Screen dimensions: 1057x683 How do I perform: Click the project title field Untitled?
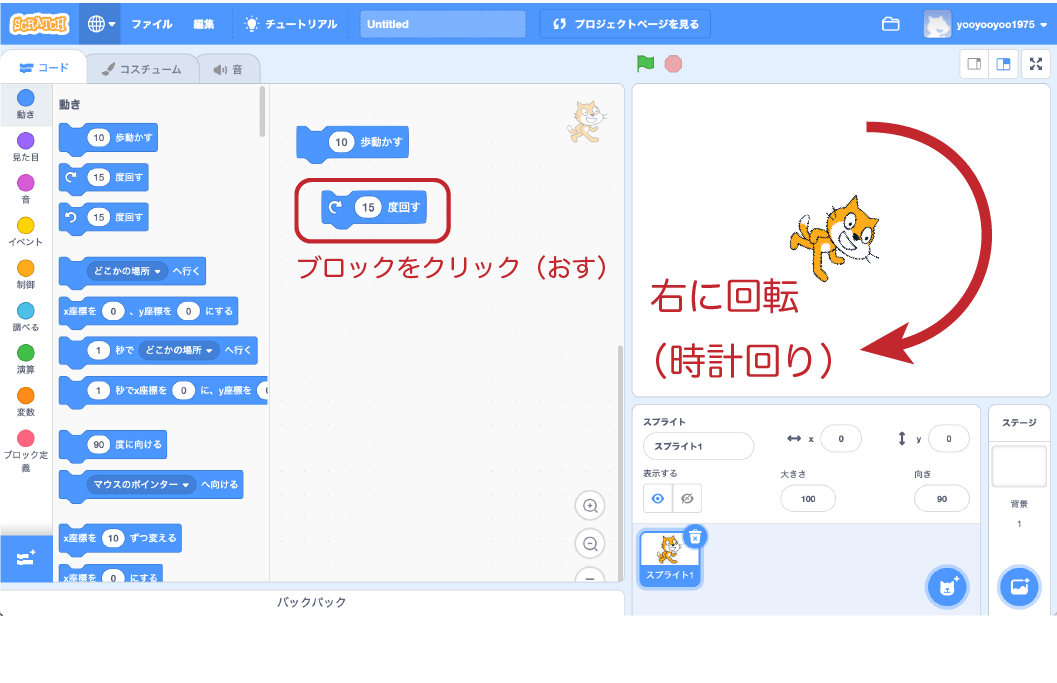click(x=442, y=24)
